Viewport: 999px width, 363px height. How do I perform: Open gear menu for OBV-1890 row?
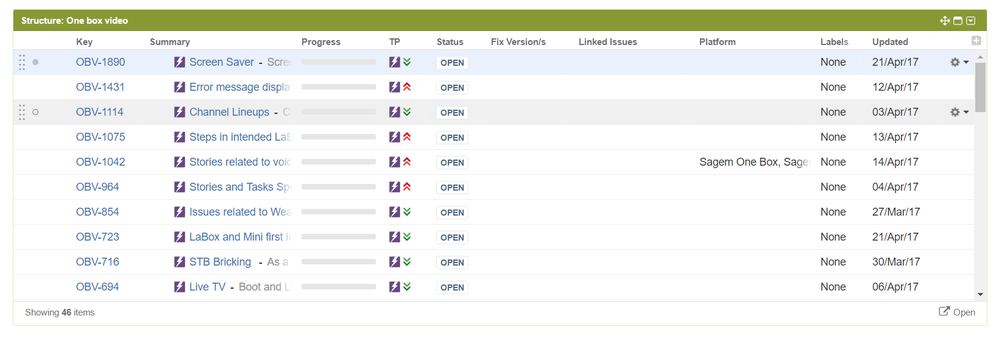tap(959, 62)
